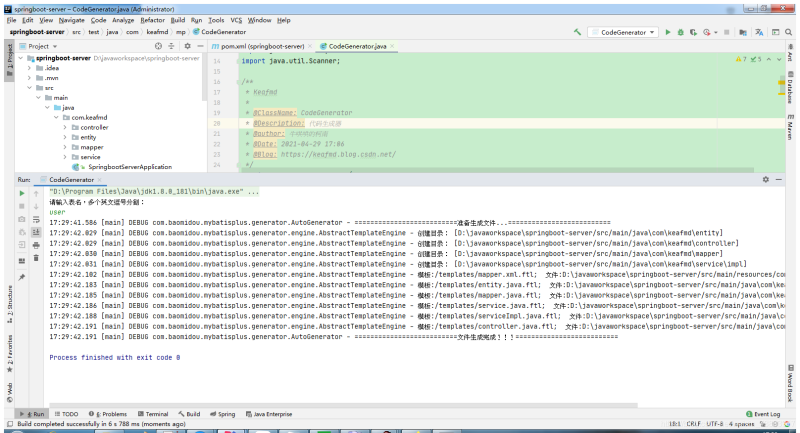Run with Coverage shield icon
Screen dimensions: 800x433
pos(693,32)
